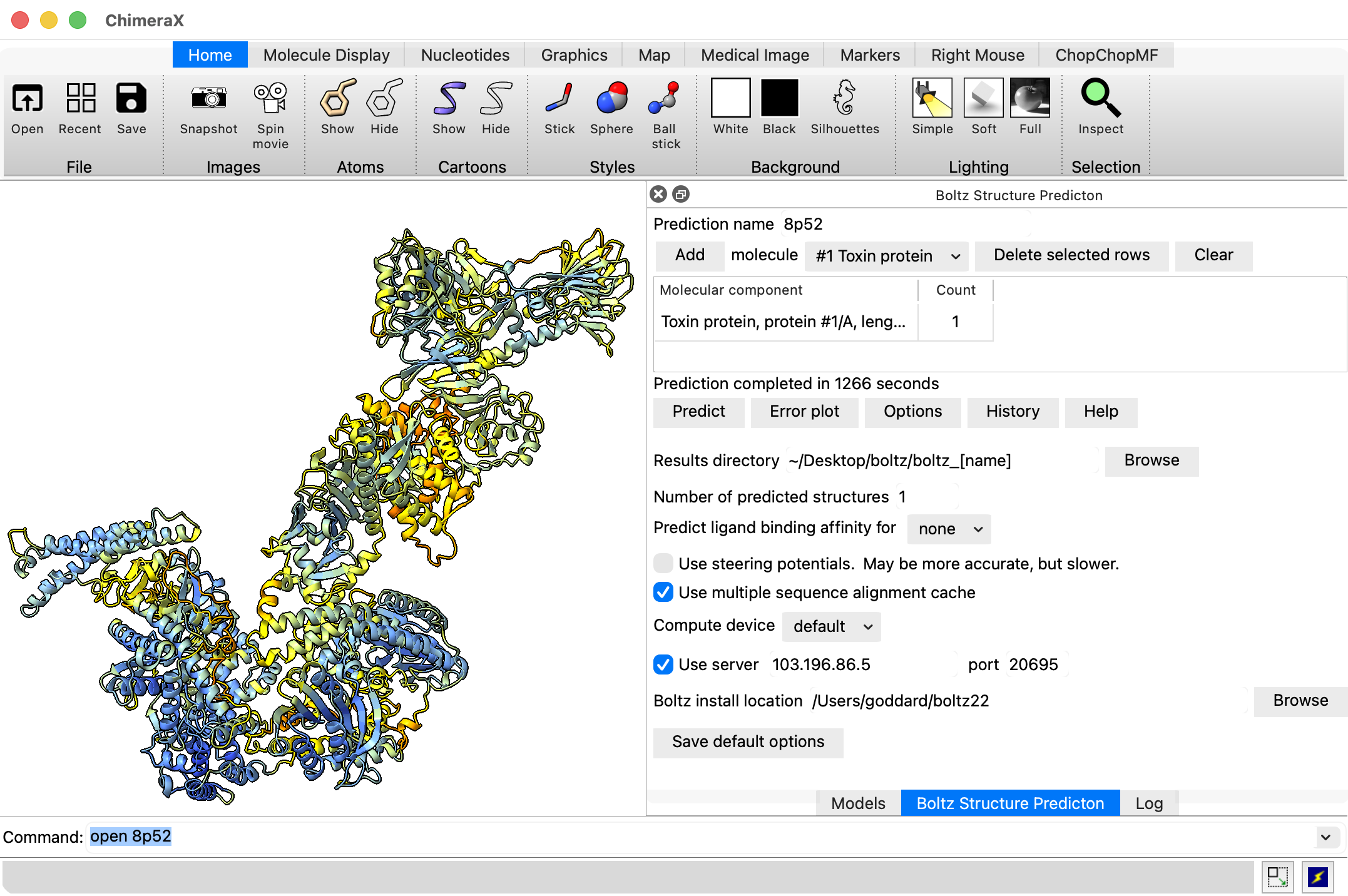Change ligand binding affinity from none
Viewport: 1348px width, 896px height.
(948, 529)
